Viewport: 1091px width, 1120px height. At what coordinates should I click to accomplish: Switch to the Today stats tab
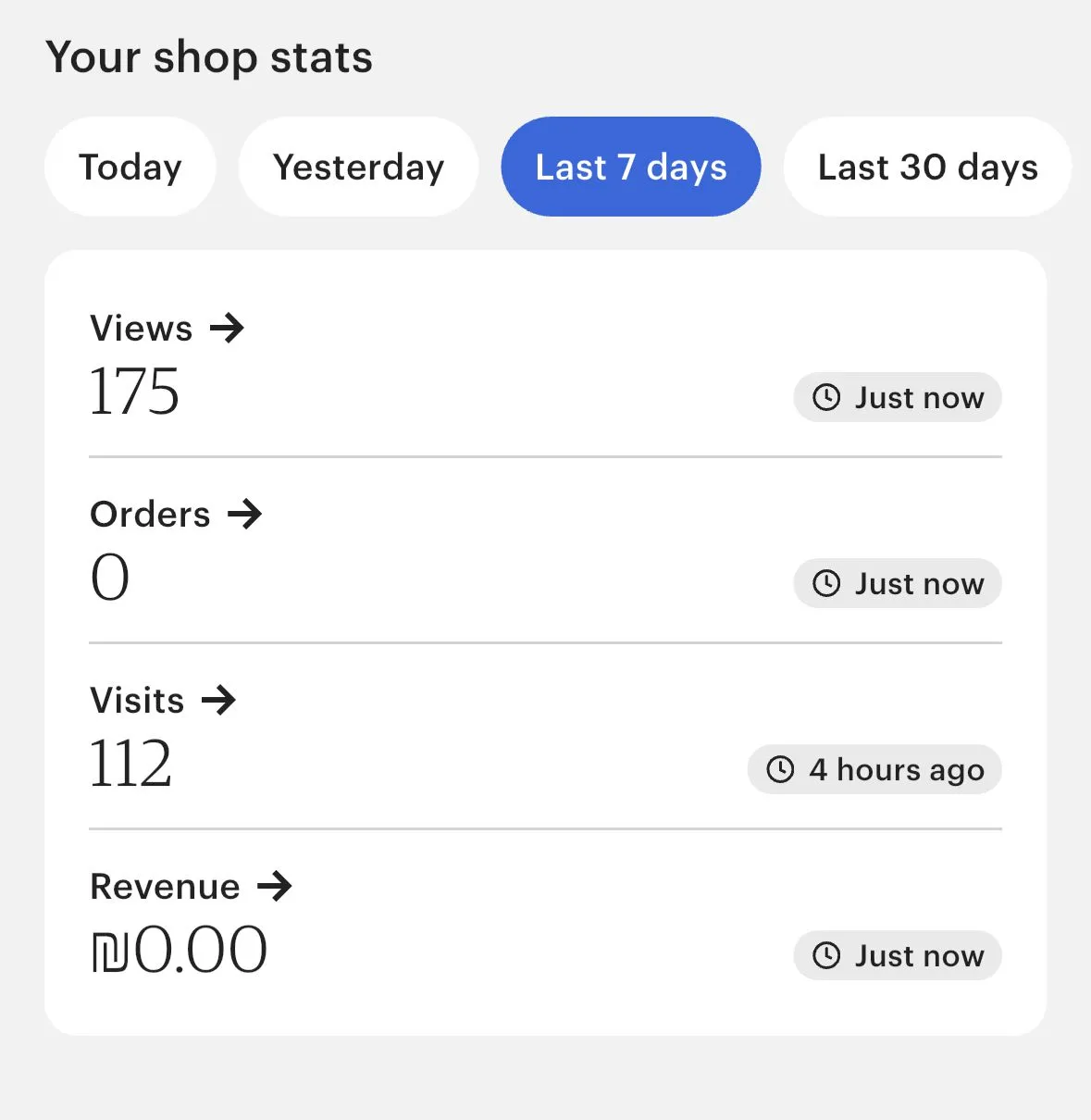[130, 168]
